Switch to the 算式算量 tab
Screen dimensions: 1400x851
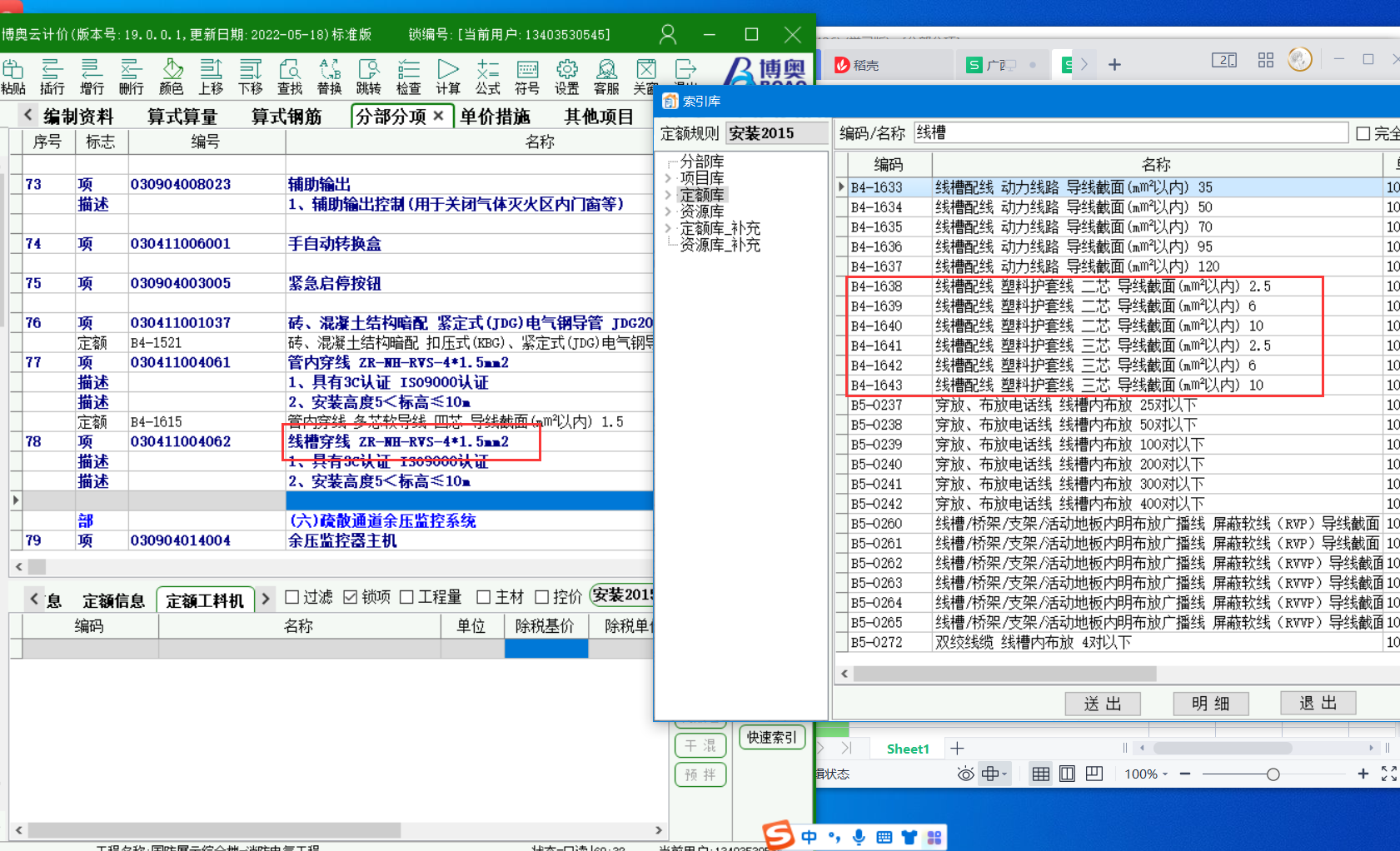tap(182, 117)
